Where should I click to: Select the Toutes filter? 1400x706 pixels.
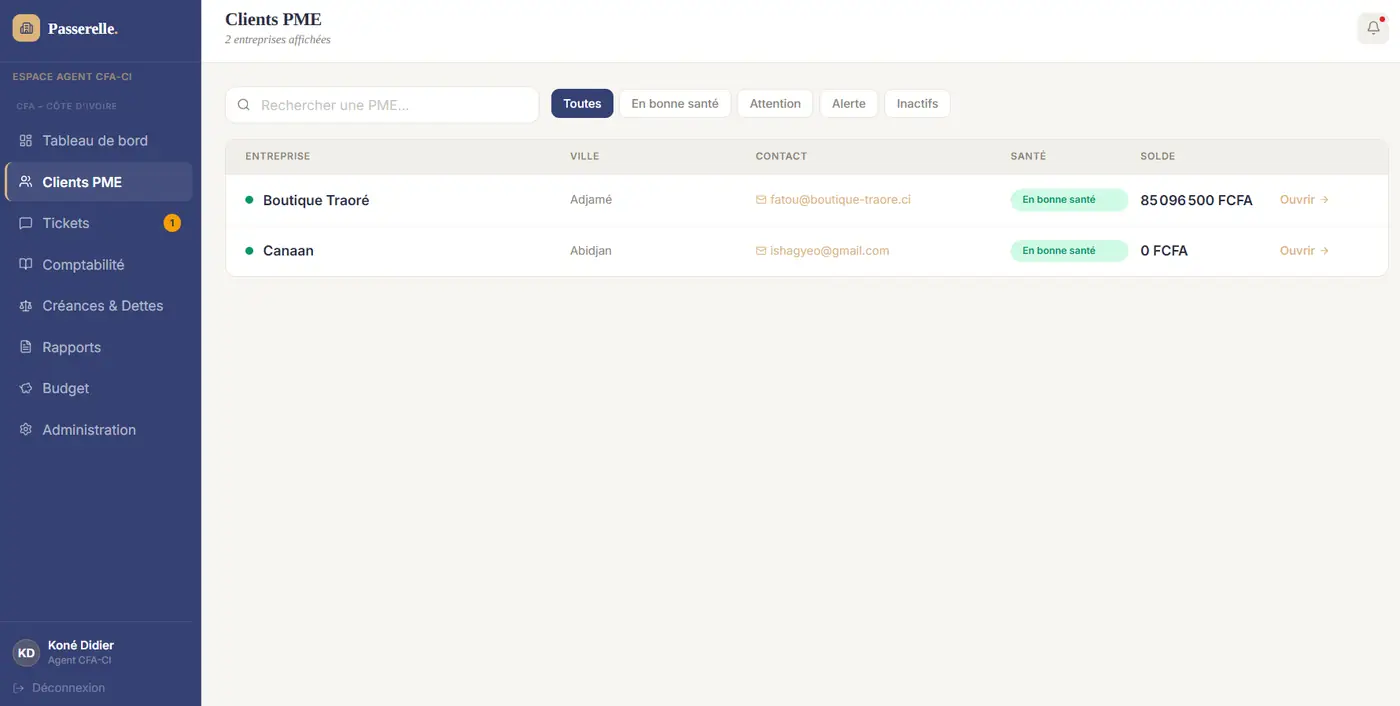(582, 104)
